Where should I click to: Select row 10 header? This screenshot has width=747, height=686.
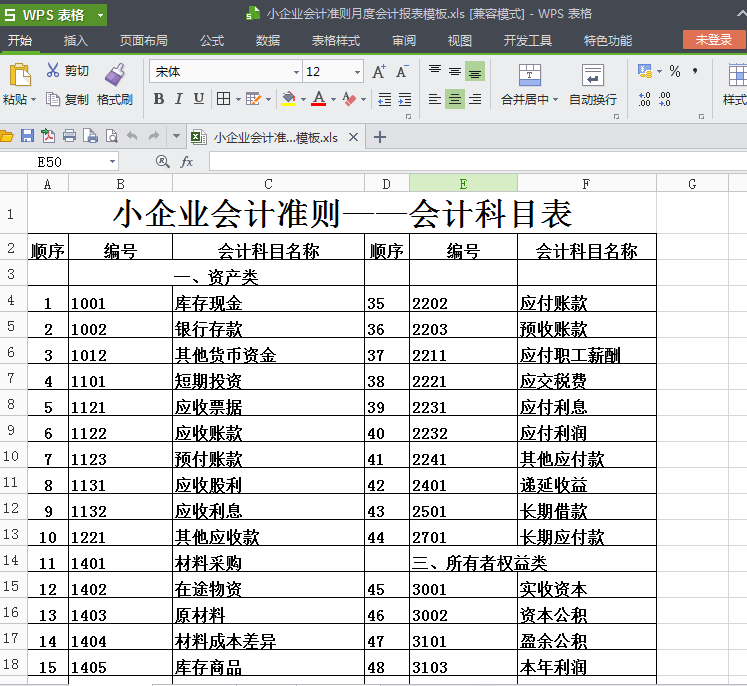[11, 456]
